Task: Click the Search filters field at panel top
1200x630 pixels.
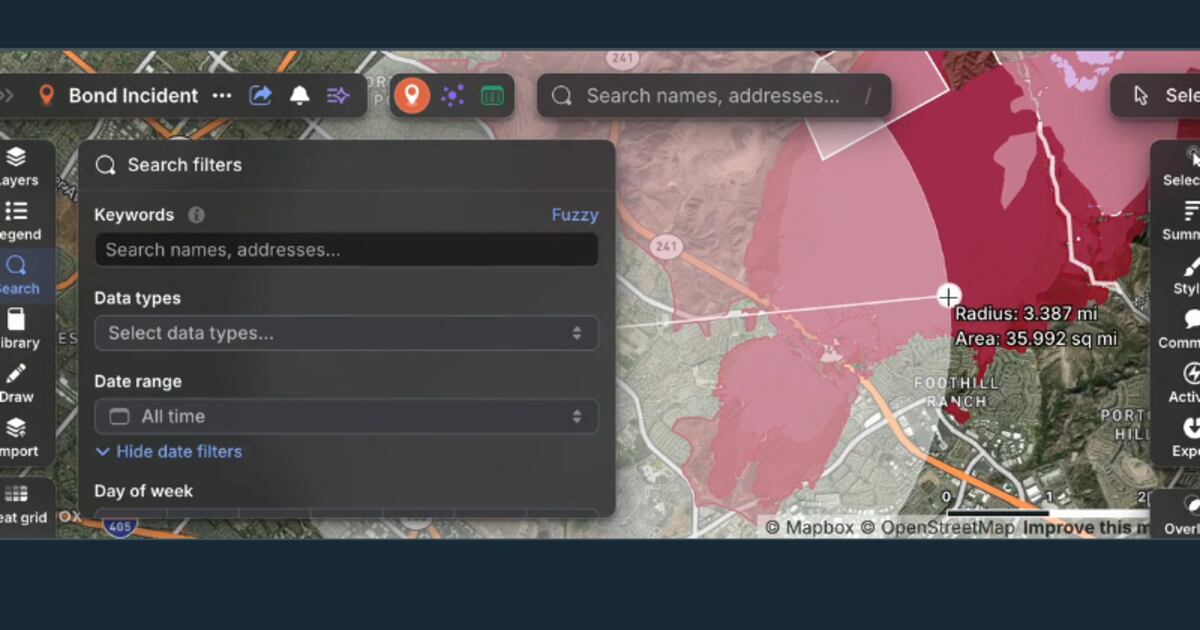Action: tap(346, 165)
